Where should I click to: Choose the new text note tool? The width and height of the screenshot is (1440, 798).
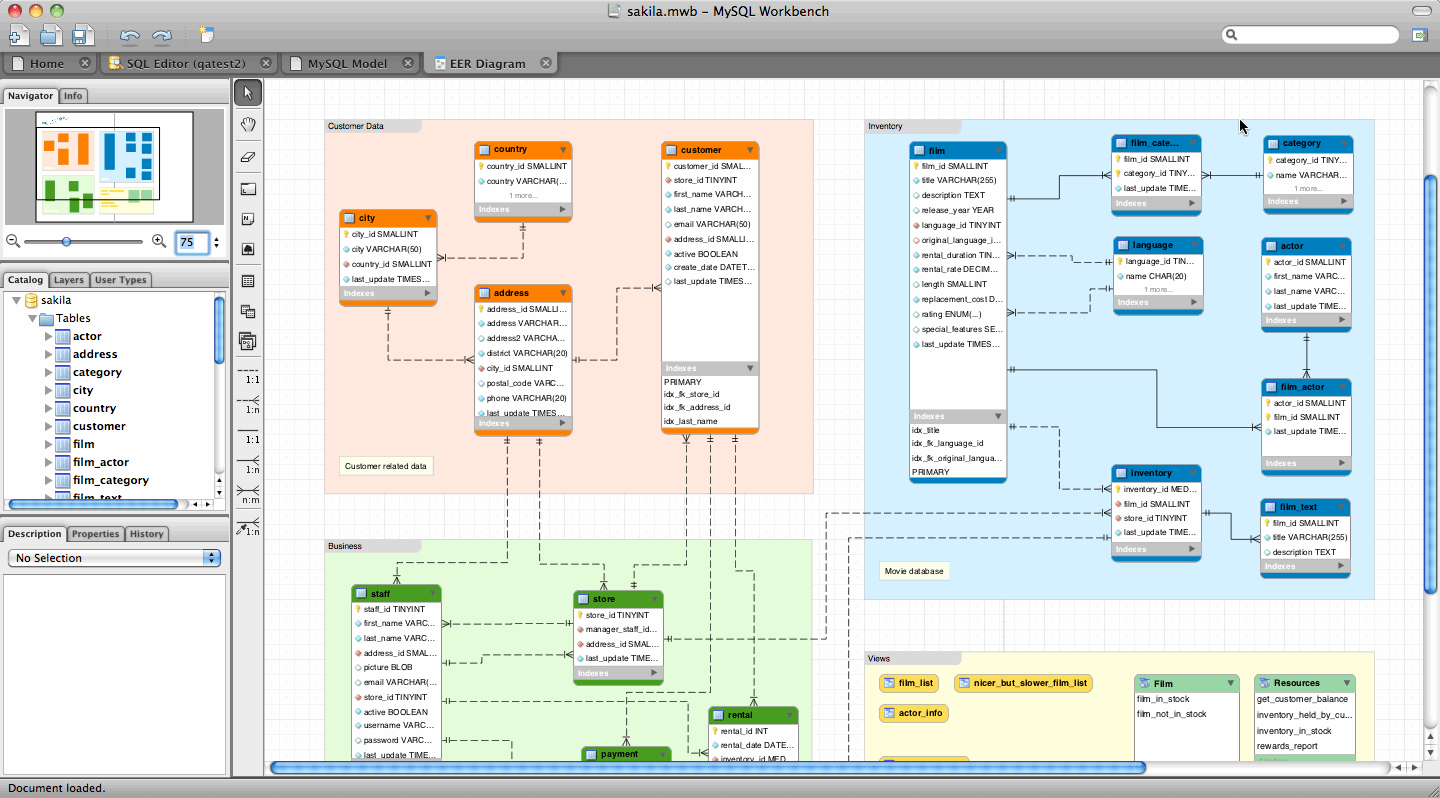(248, 219)
